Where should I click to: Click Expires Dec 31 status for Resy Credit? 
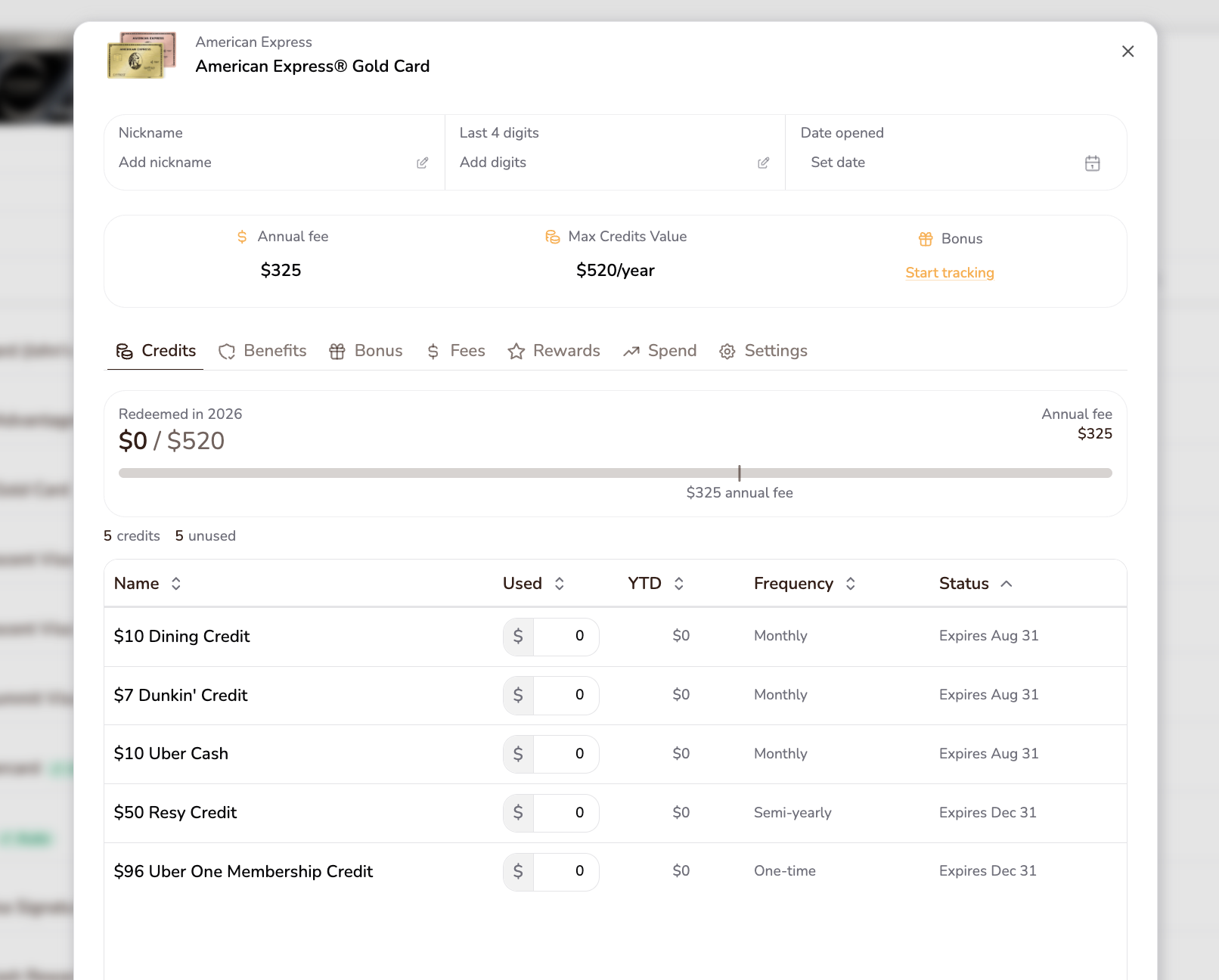point(988,813)
